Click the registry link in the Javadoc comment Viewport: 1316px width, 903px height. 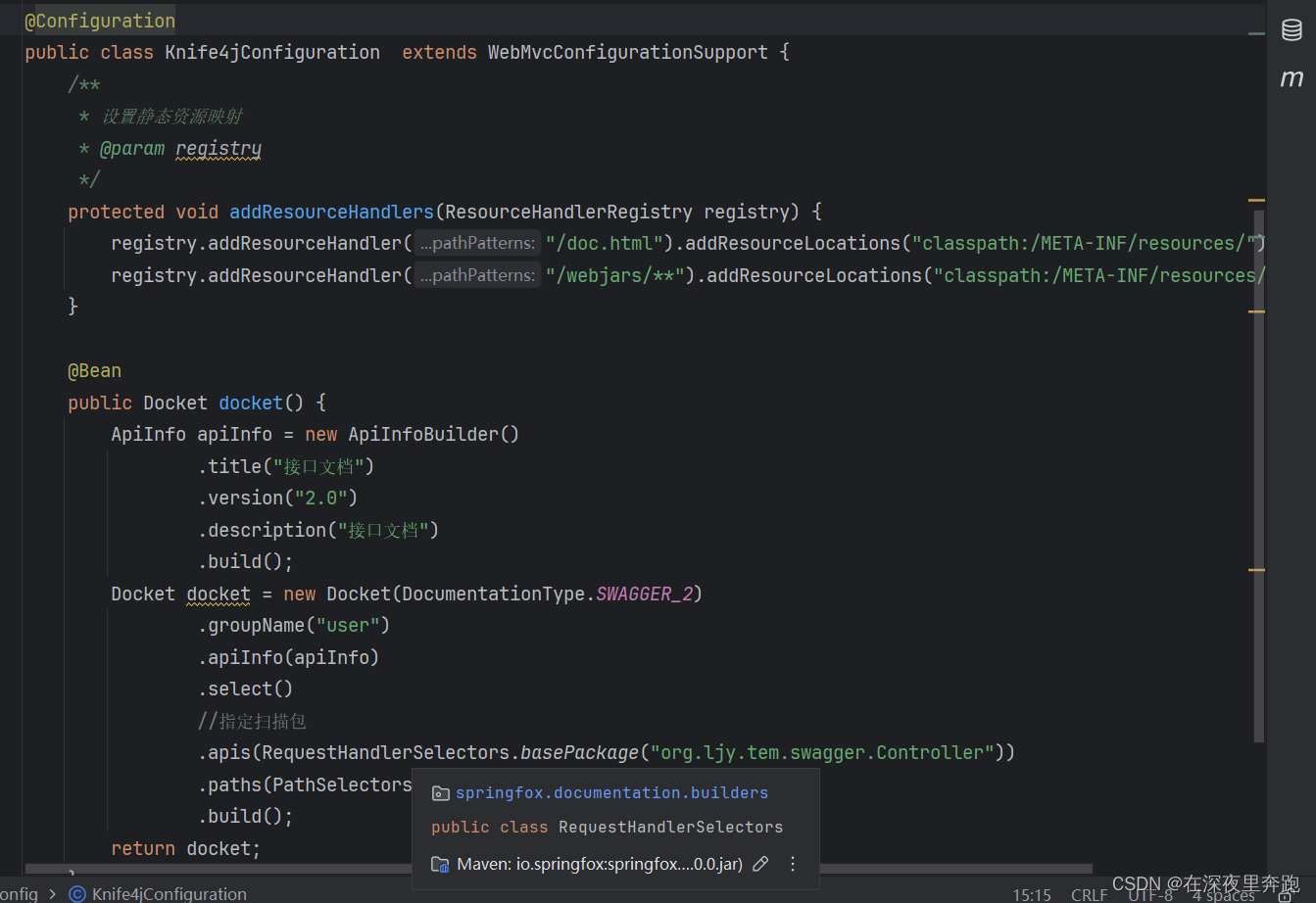[x=218, y=148]
